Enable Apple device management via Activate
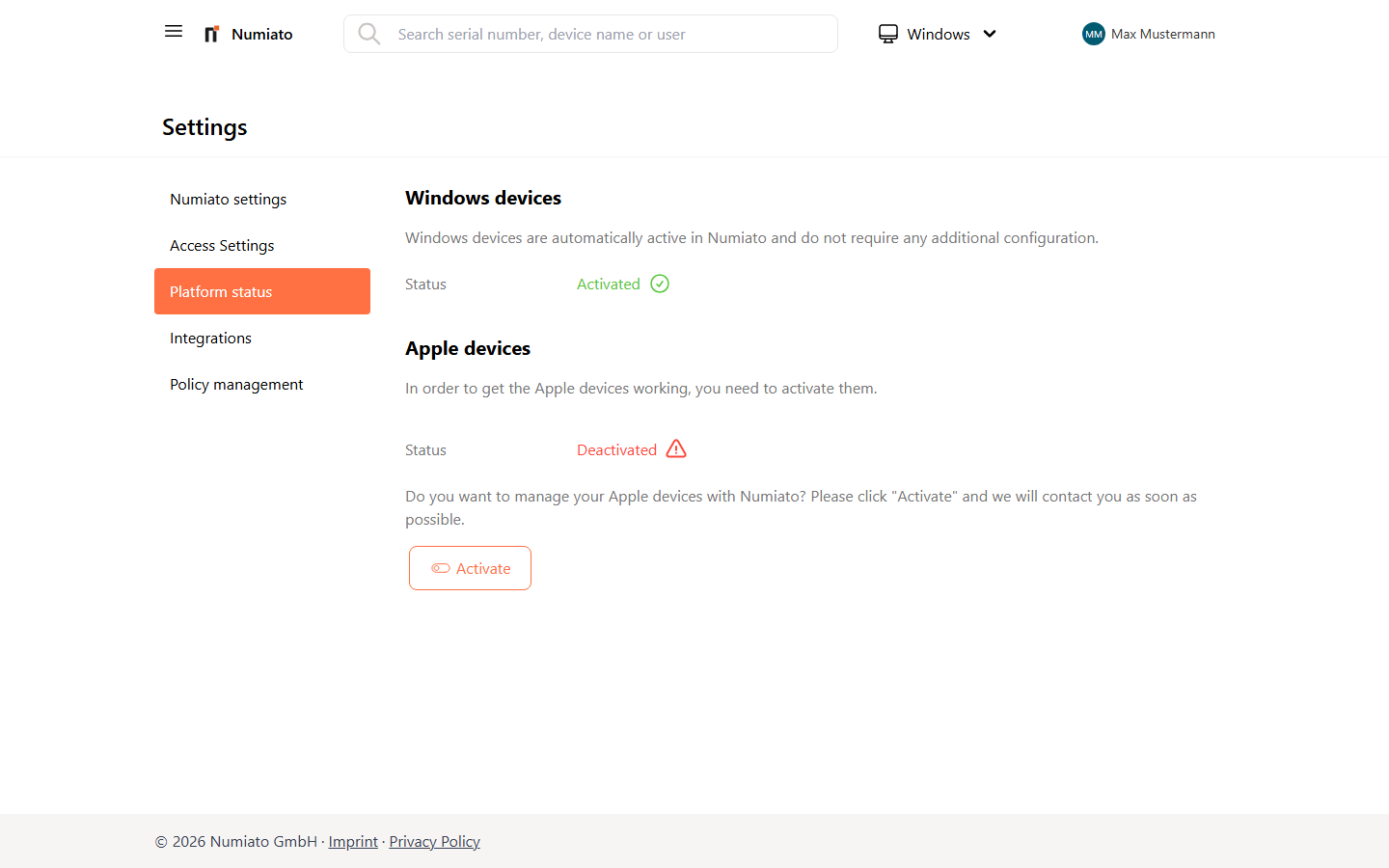Screen dimensions: 1389x868 [x=470, y=568]
